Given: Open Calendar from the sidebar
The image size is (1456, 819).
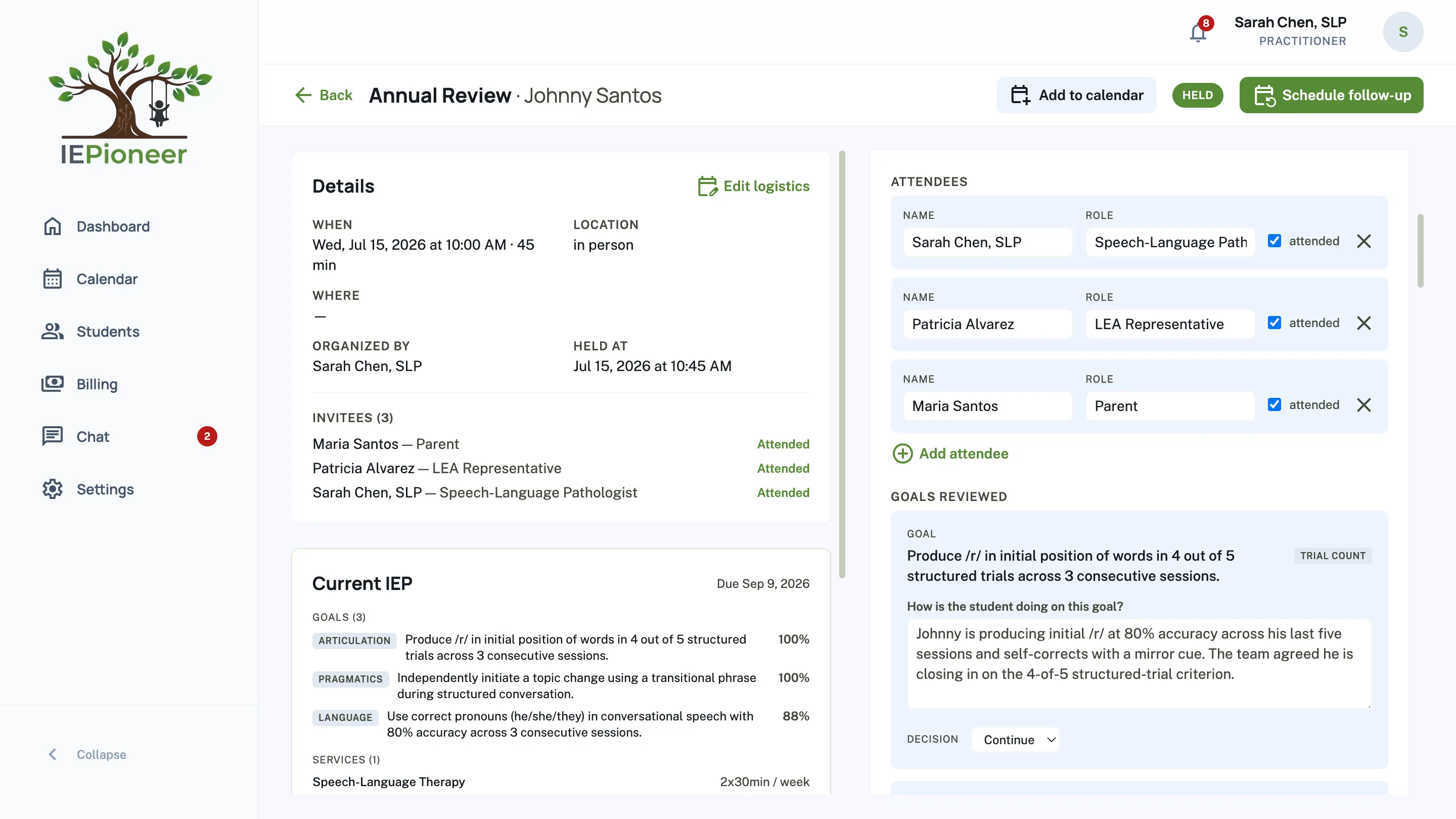Looking at the screenshot, I should [107, 279].
